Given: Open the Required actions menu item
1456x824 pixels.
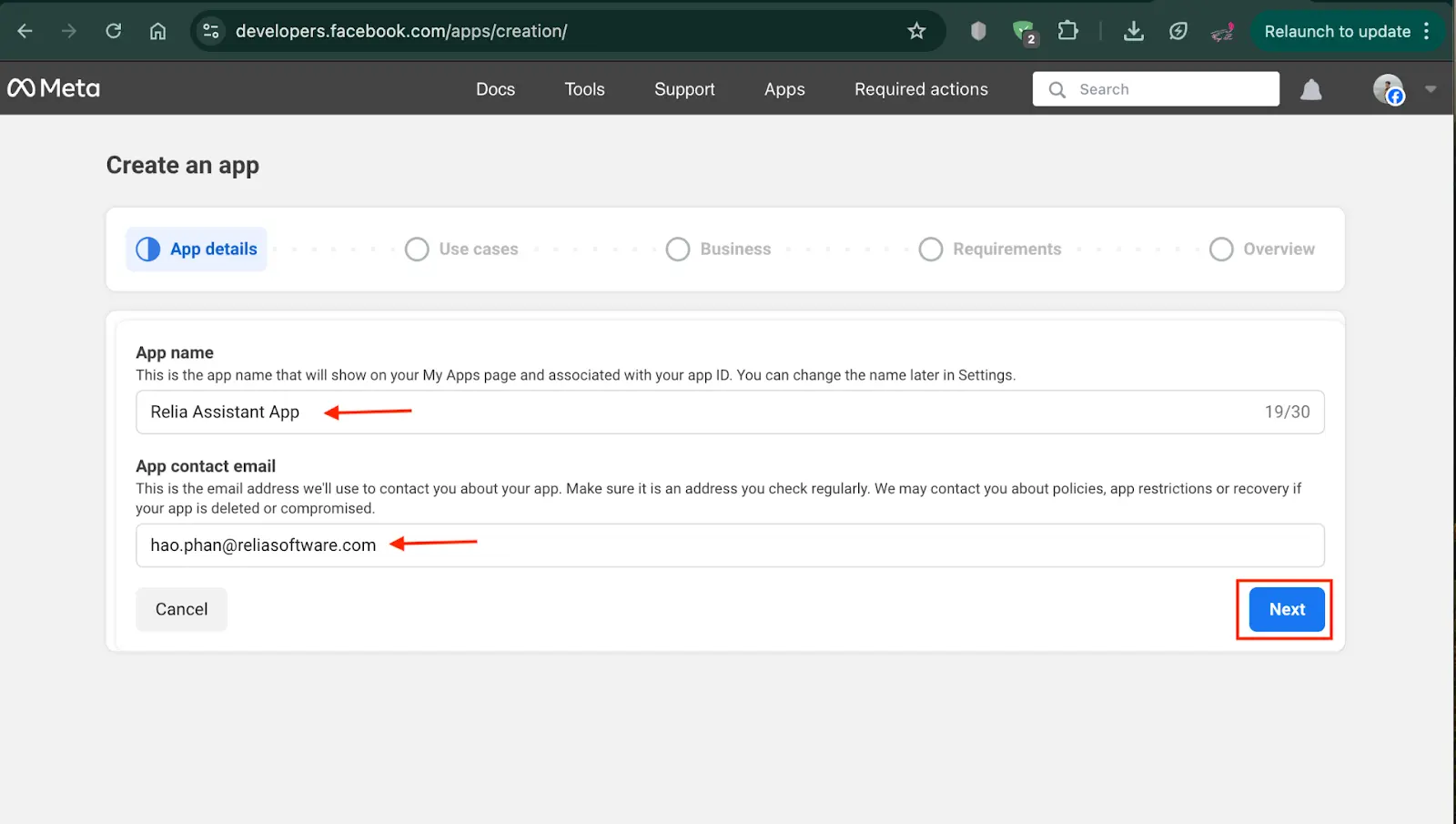Looking at the screenshot, I should pos(921,89).
